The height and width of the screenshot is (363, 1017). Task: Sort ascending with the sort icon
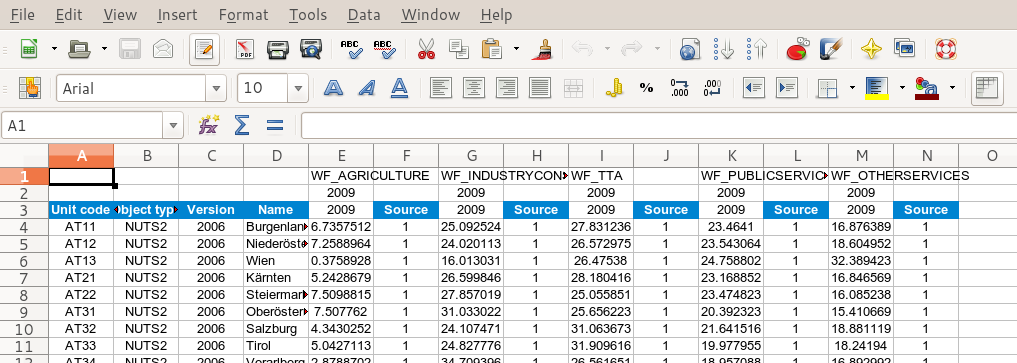pyautogui.click(x=723, y=49)
